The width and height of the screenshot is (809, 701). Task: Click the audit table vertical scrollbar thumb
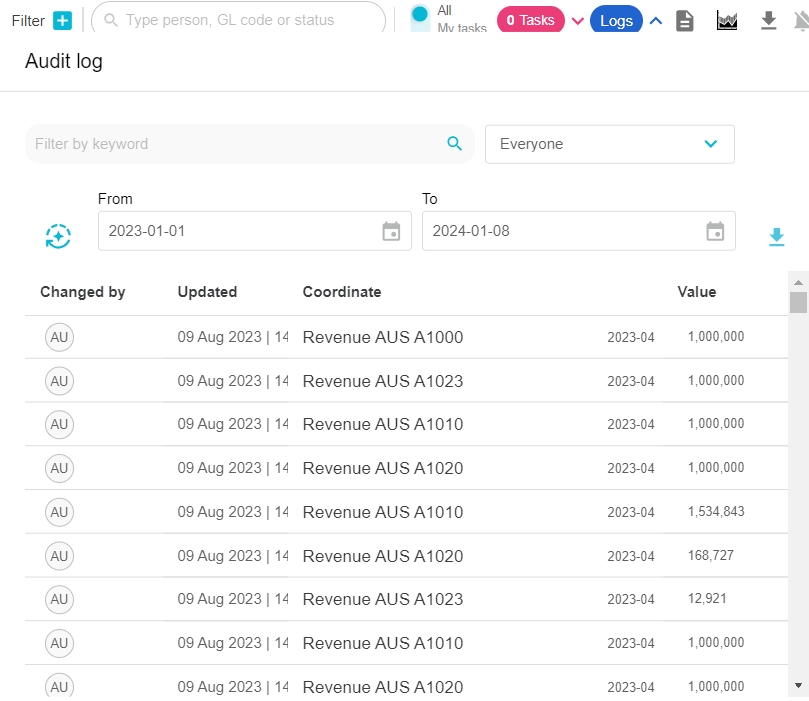point(797,302)
